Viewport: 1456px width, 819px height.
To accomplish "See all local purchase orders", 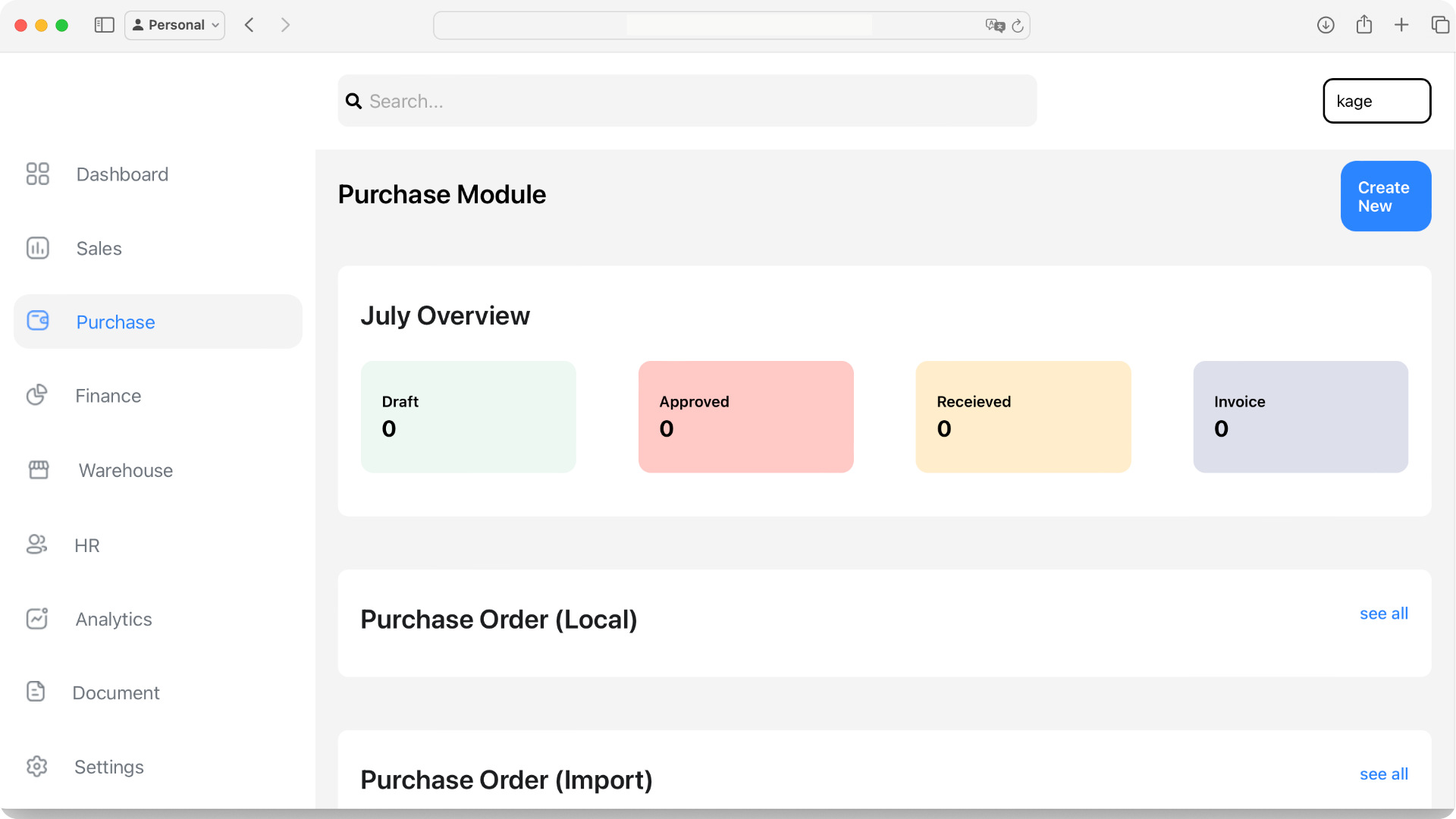I will tap(1383, 613).
